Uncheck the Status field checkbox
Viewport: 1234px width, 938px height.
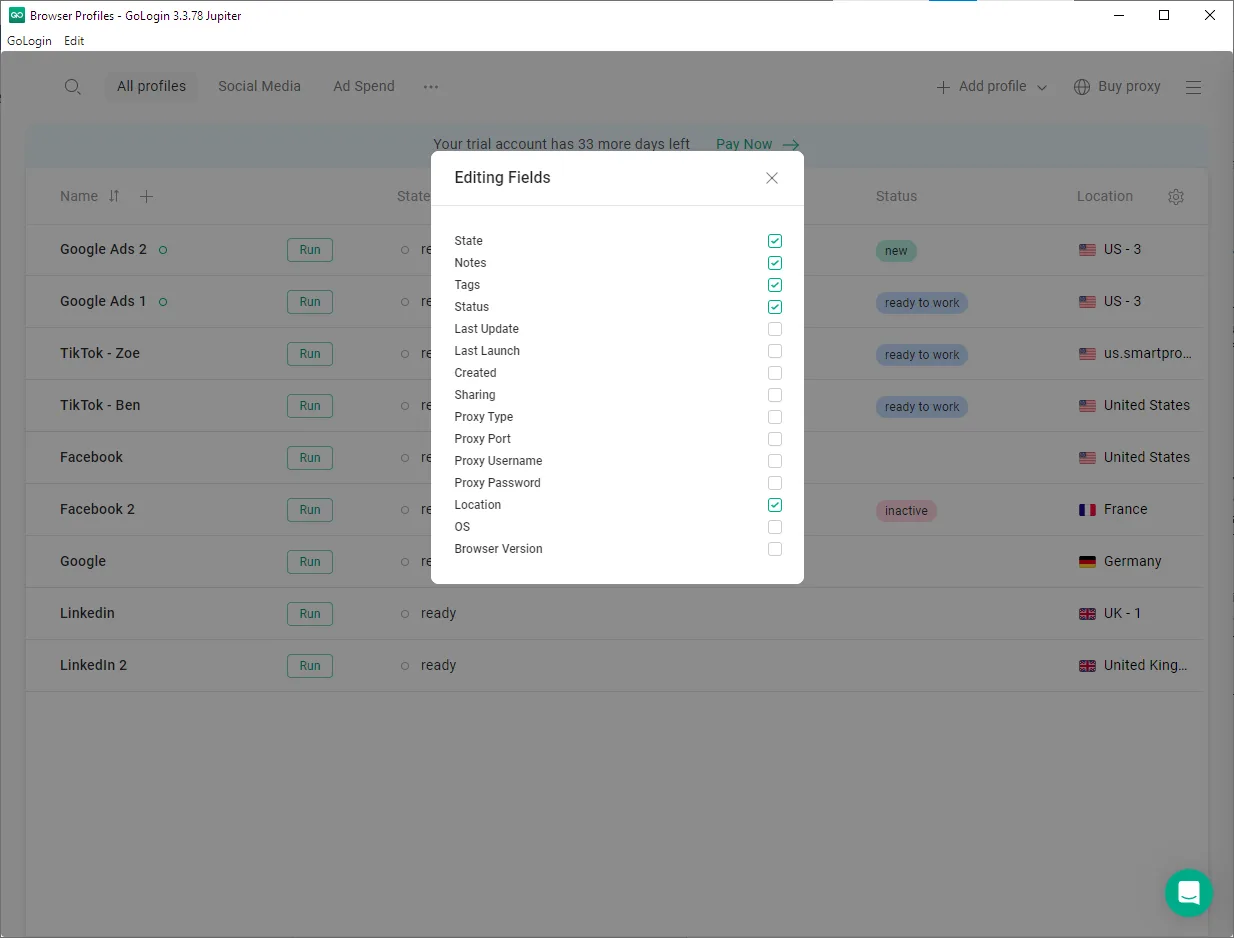pos(775,307)
